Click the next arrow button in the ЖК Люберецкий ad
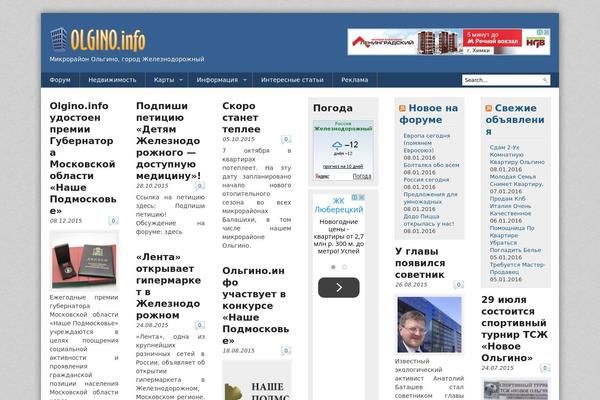This screenshot has width=600, height=400. pyautogui.click(x=339, y=287)
